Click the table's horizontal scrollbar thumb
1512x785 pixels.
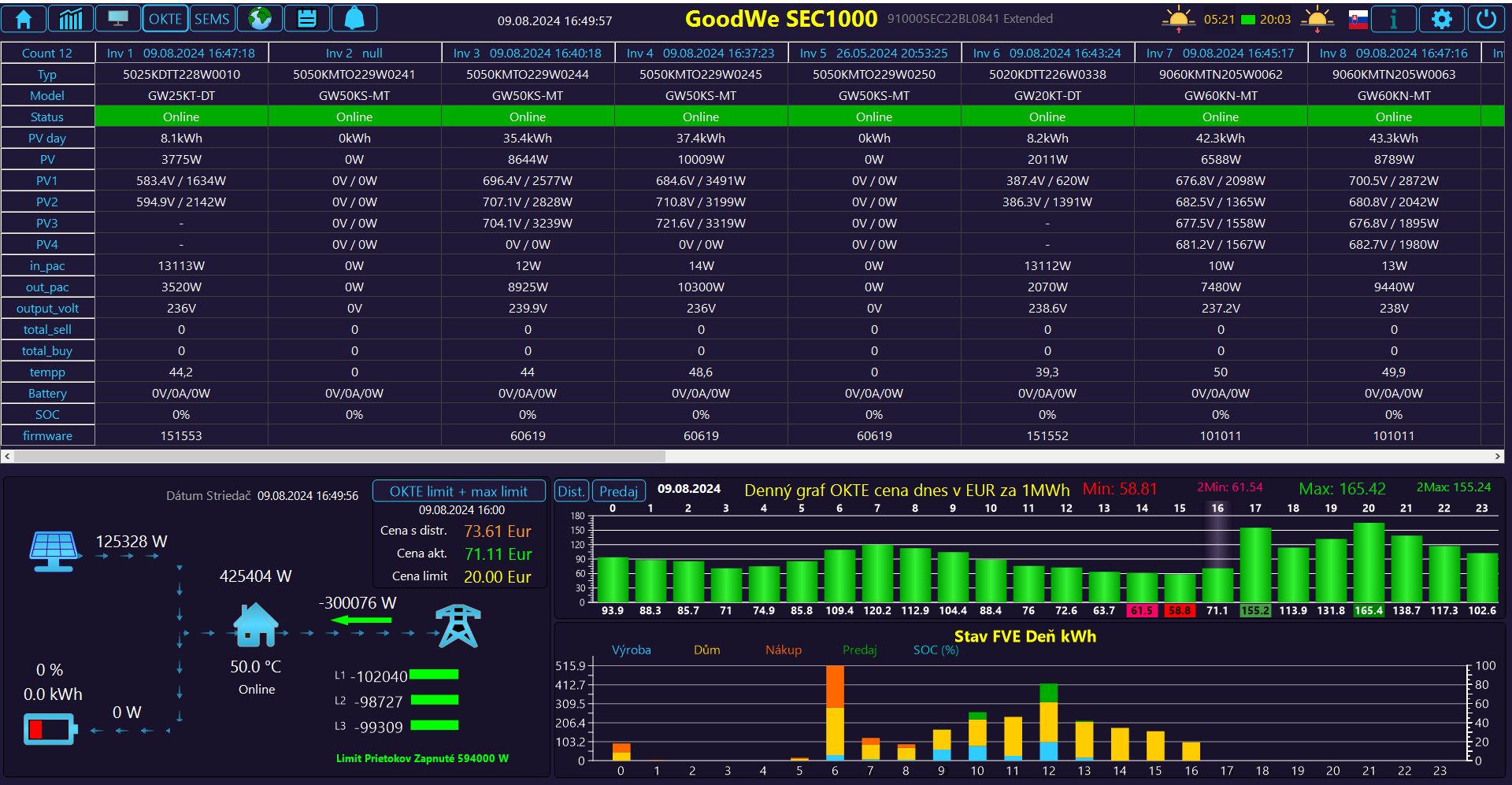tap(339, 456)
